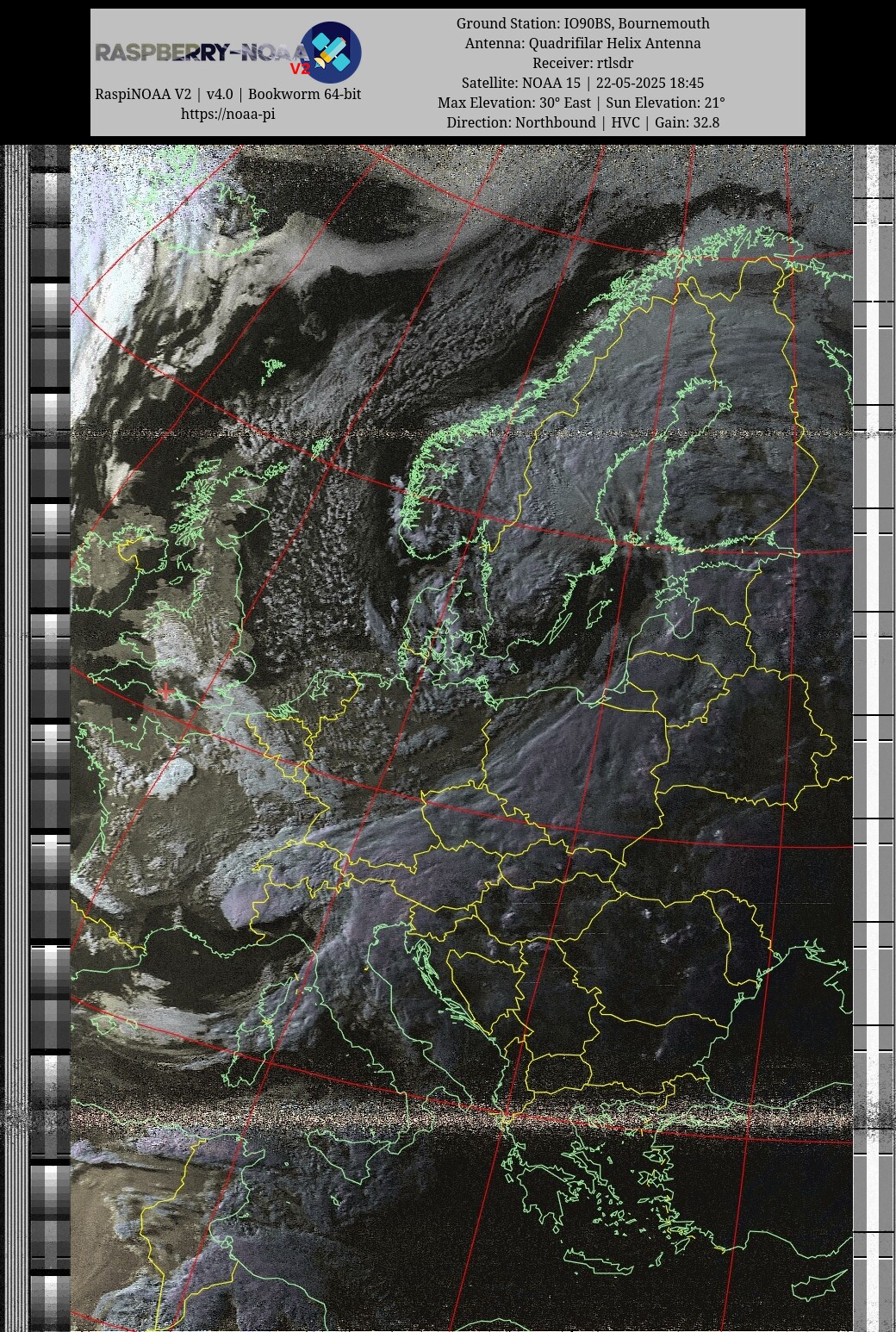
Task: Click 'Ground Station: IO90BS, Bournemouth' text
Action: tap(582, 23)
